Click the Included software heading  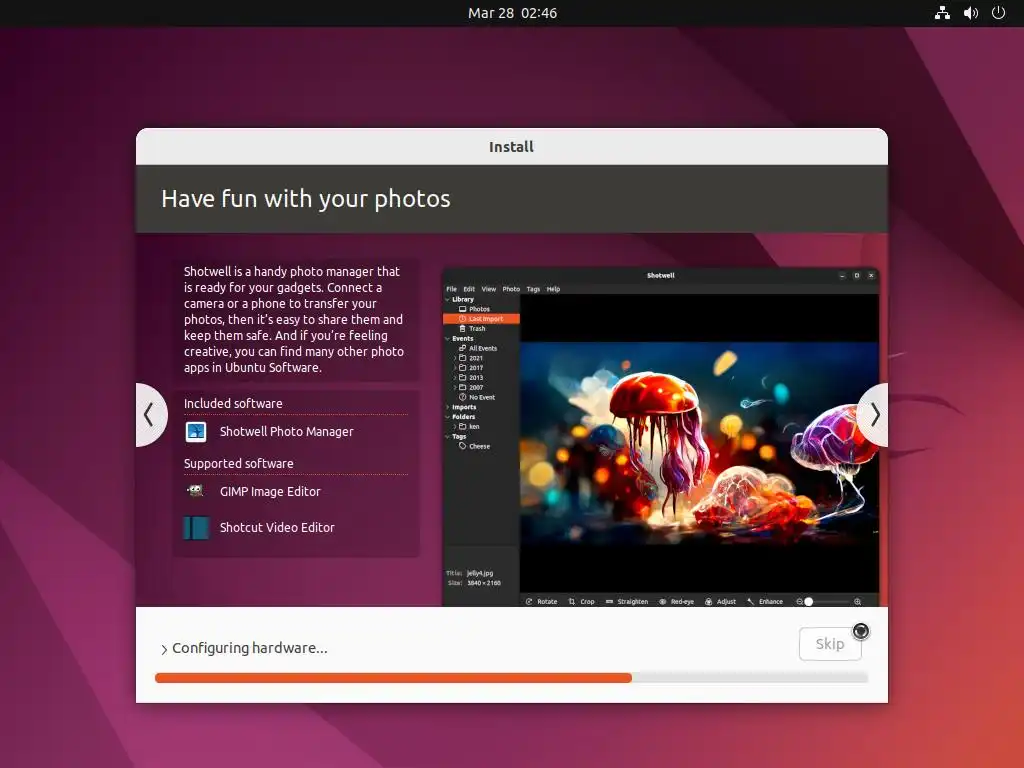(233, 404)
